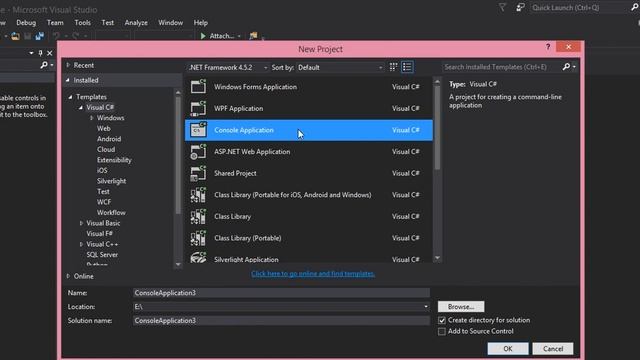Click the Quick Launch search box
The height and width of the screenshot is (360, 640).
point(580,7)
